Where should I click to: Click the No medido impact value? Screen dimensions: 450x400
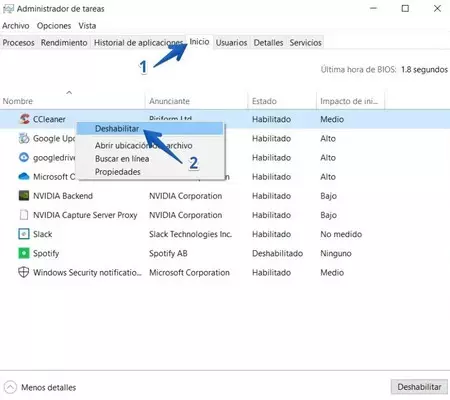coord(341,234)
